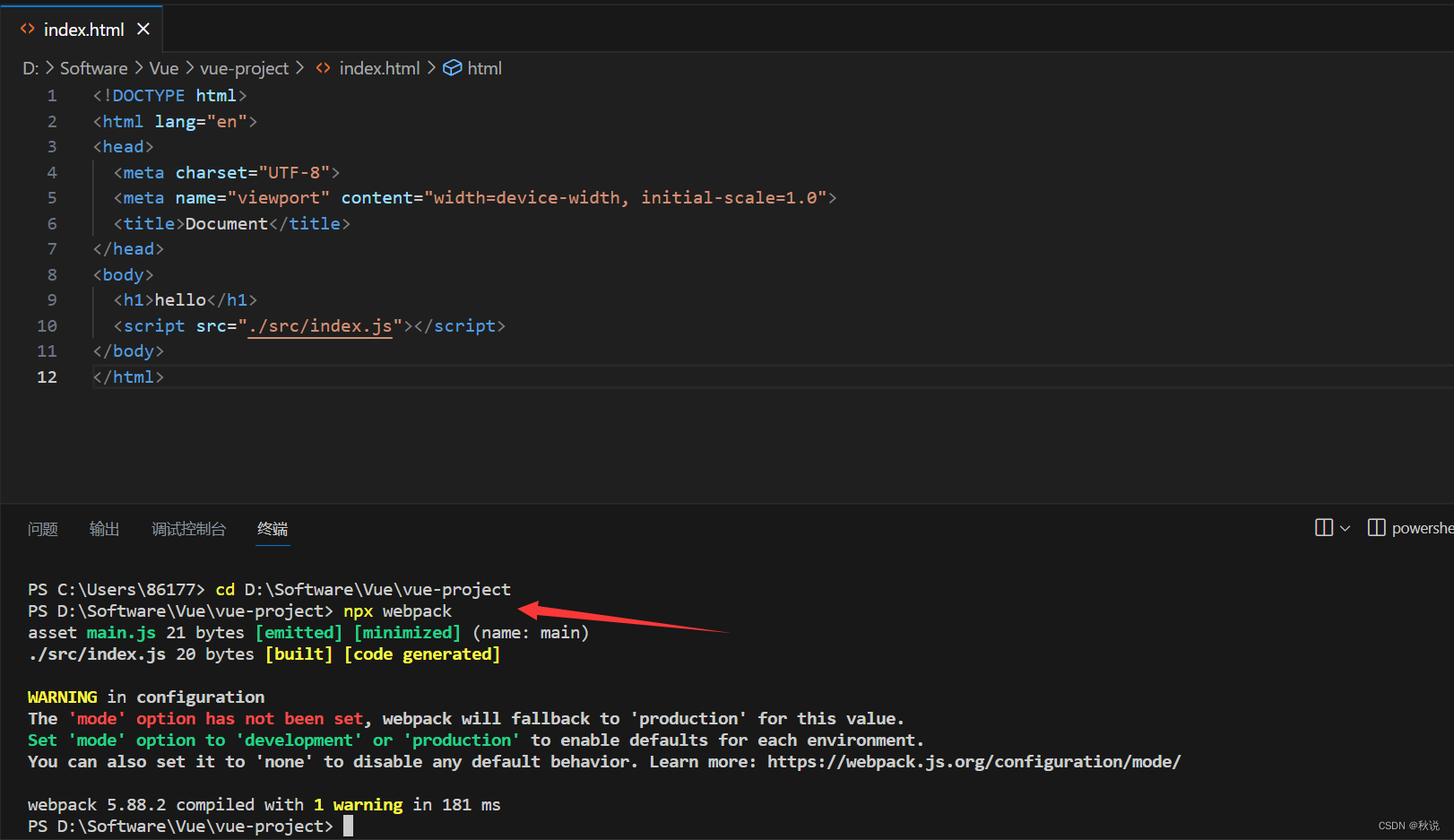
Task: Expand chevron after vue-project breadcrumb
Action: (299, 68)
